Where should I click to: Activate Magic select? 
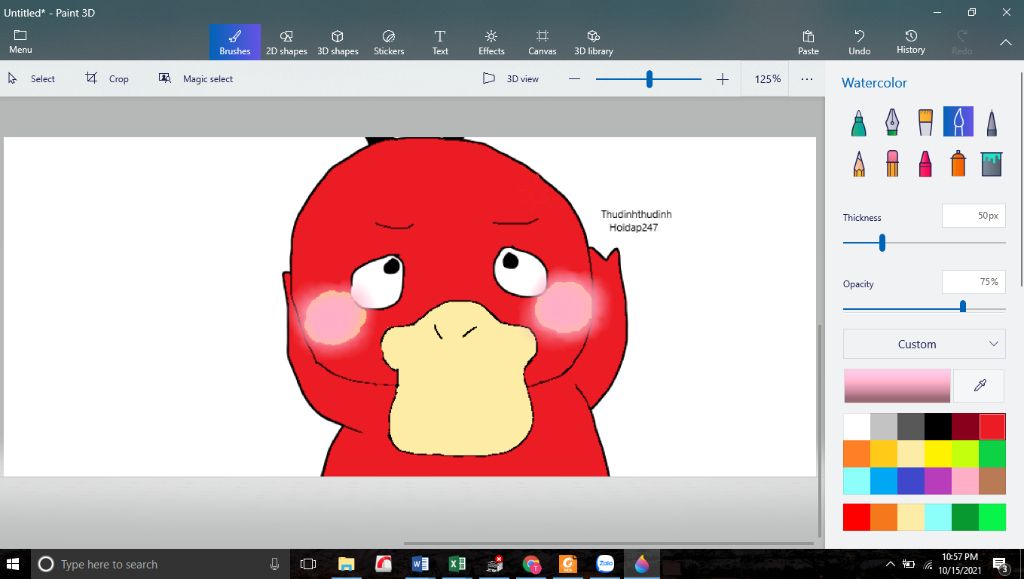pos(195,78)
